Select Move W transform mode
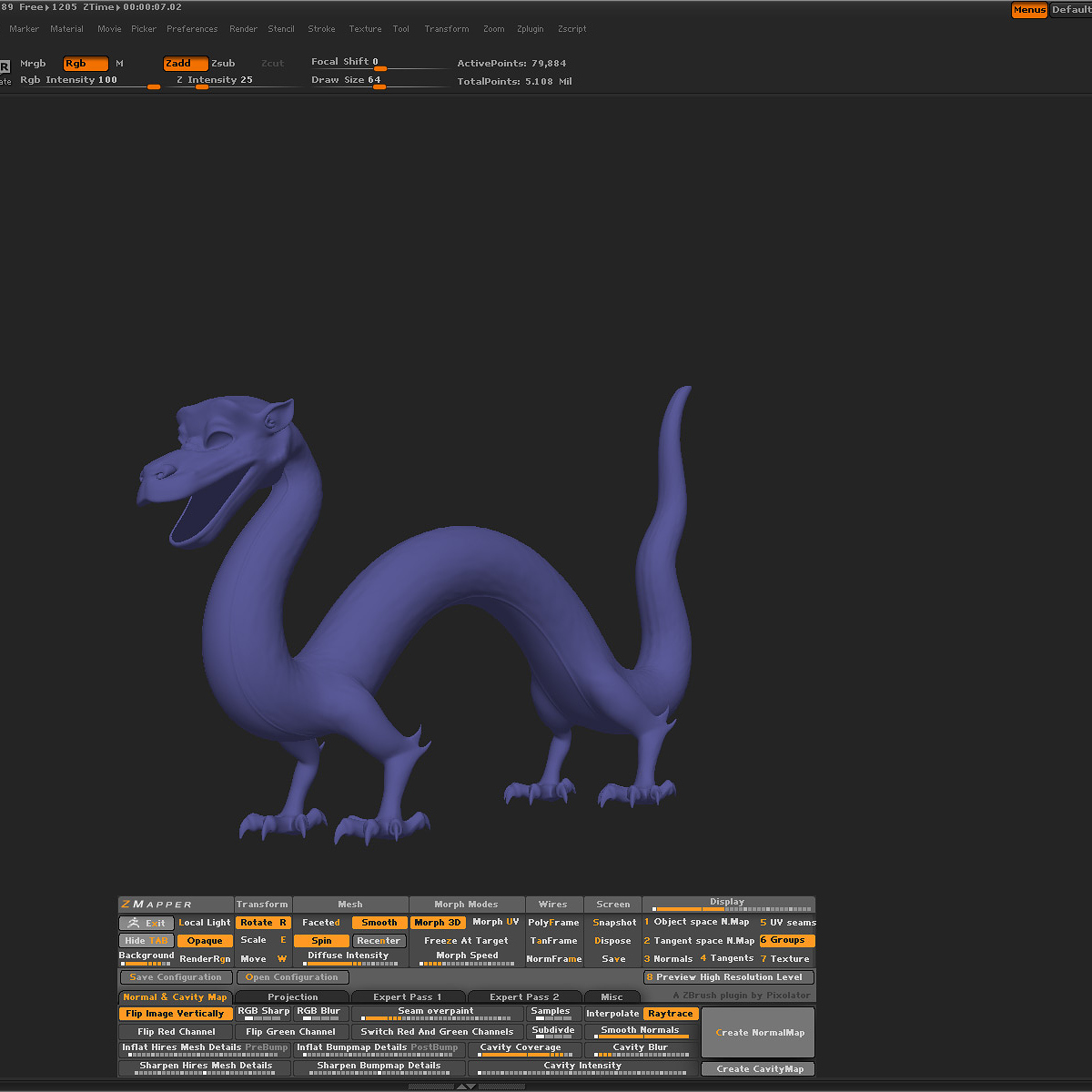 [x=263, y=959]
